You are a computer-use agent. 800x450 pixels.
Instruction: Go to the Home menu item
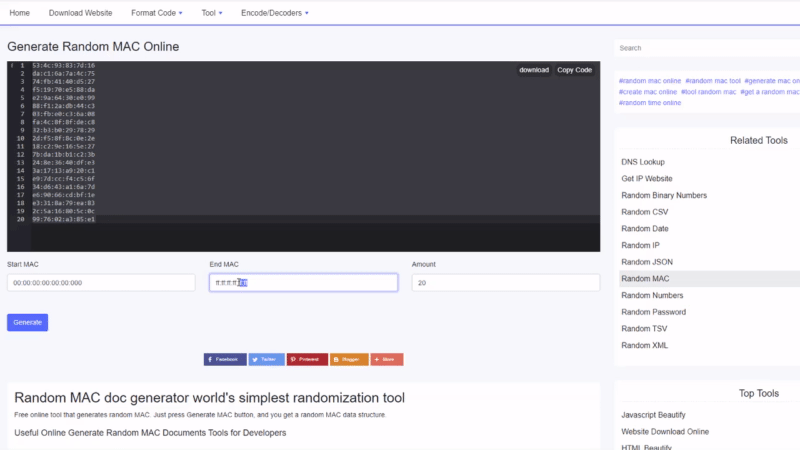point(19,13)
